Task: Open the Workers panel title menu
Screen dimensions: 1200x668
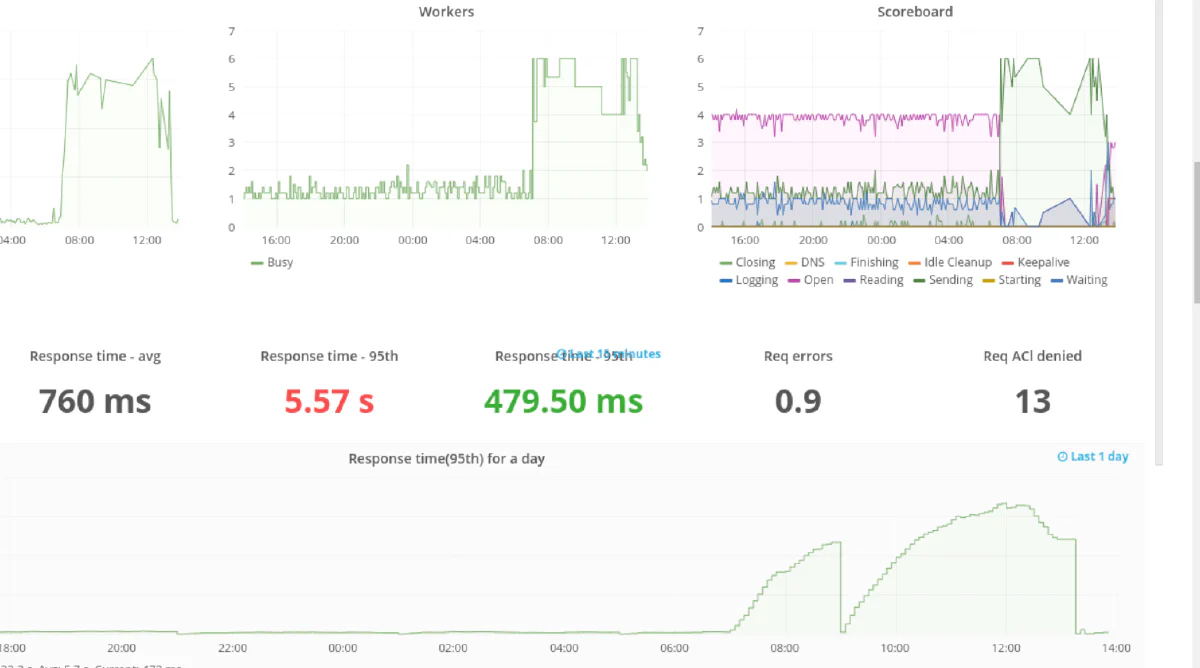Action: point(446,12)
